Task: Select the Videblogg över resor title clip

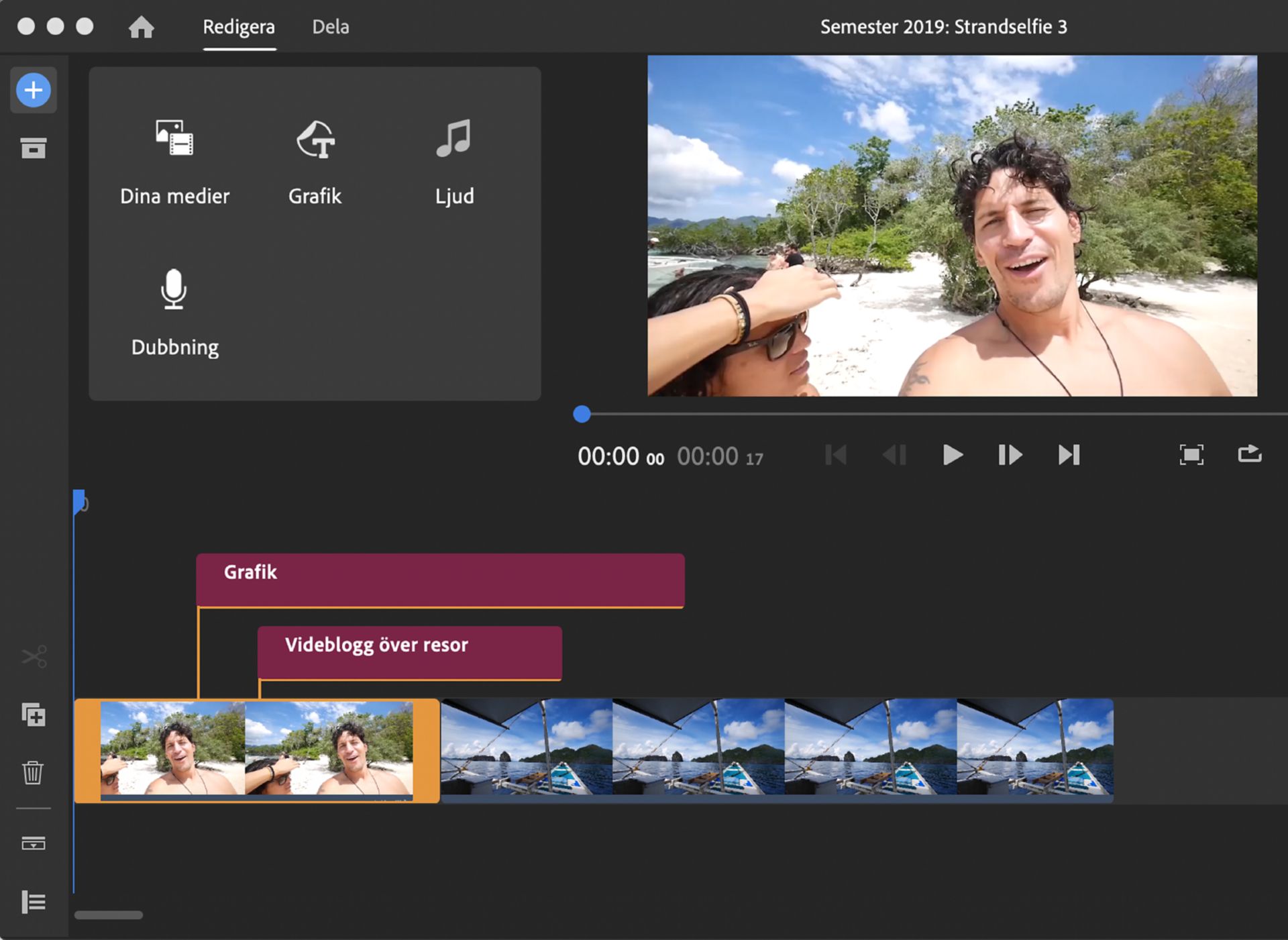Action: coord(409,652)
